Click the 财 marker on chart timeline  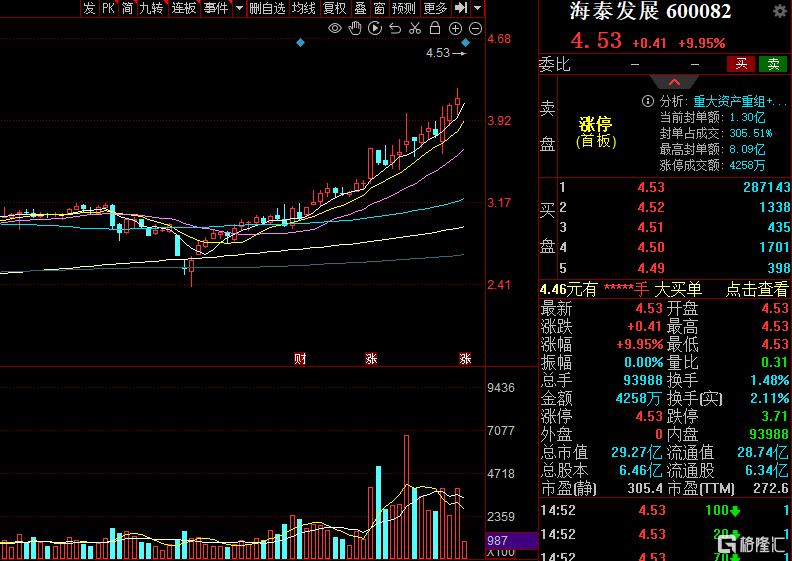pyautogui.click(x=301, y=359)
